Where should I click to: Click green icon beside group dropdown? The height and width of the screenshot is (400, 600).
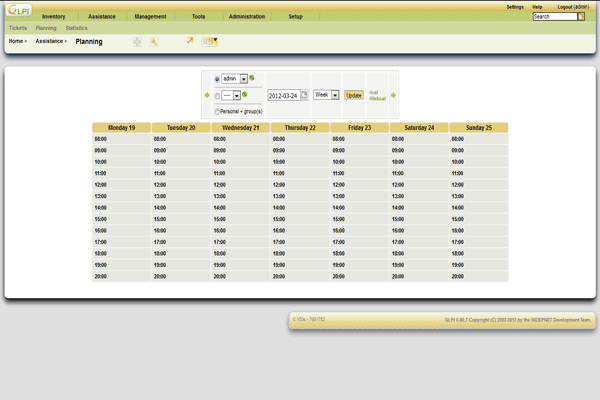245,95
